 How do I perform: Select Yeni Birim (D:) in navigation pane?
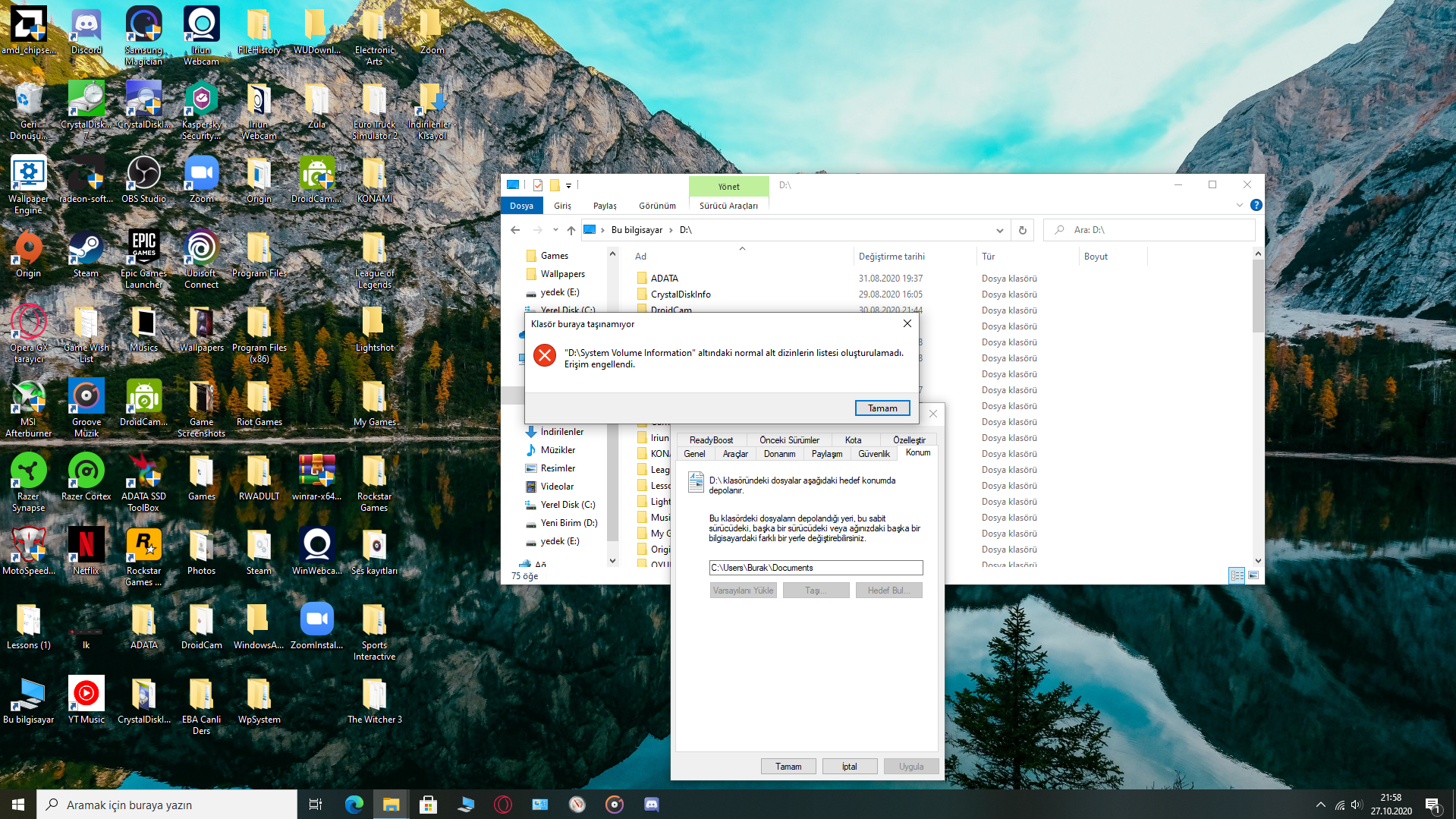pos(569,523)
